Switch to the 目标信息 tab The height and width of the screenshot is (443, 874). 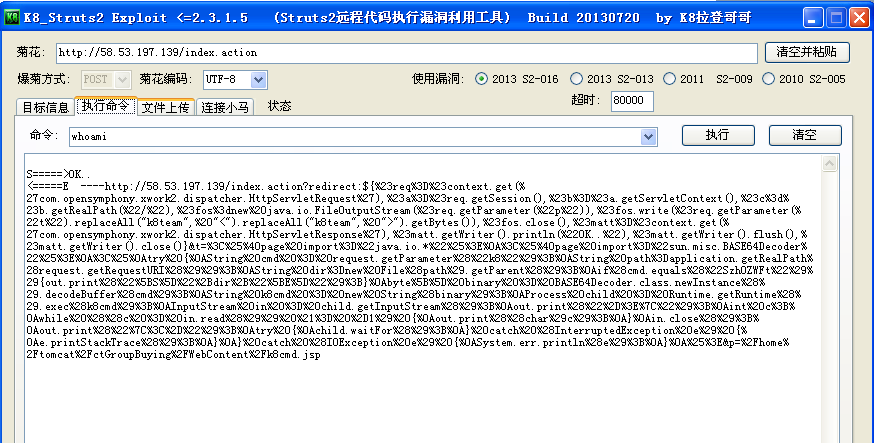[46, 108]
